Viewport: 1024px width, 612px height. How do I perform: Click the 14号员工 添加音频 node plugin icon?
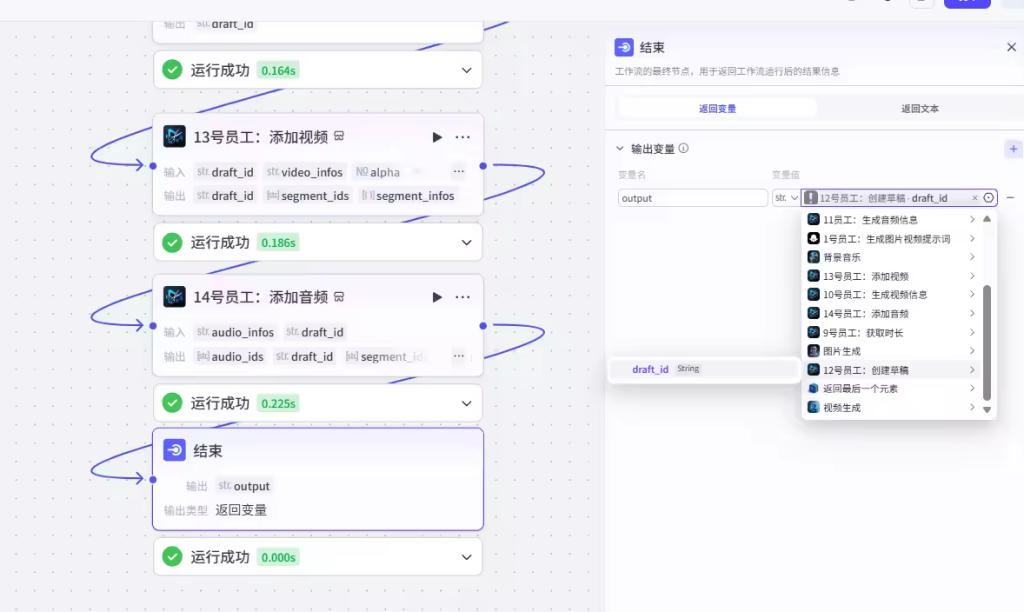pyautogui.click(x=175, y=297)
